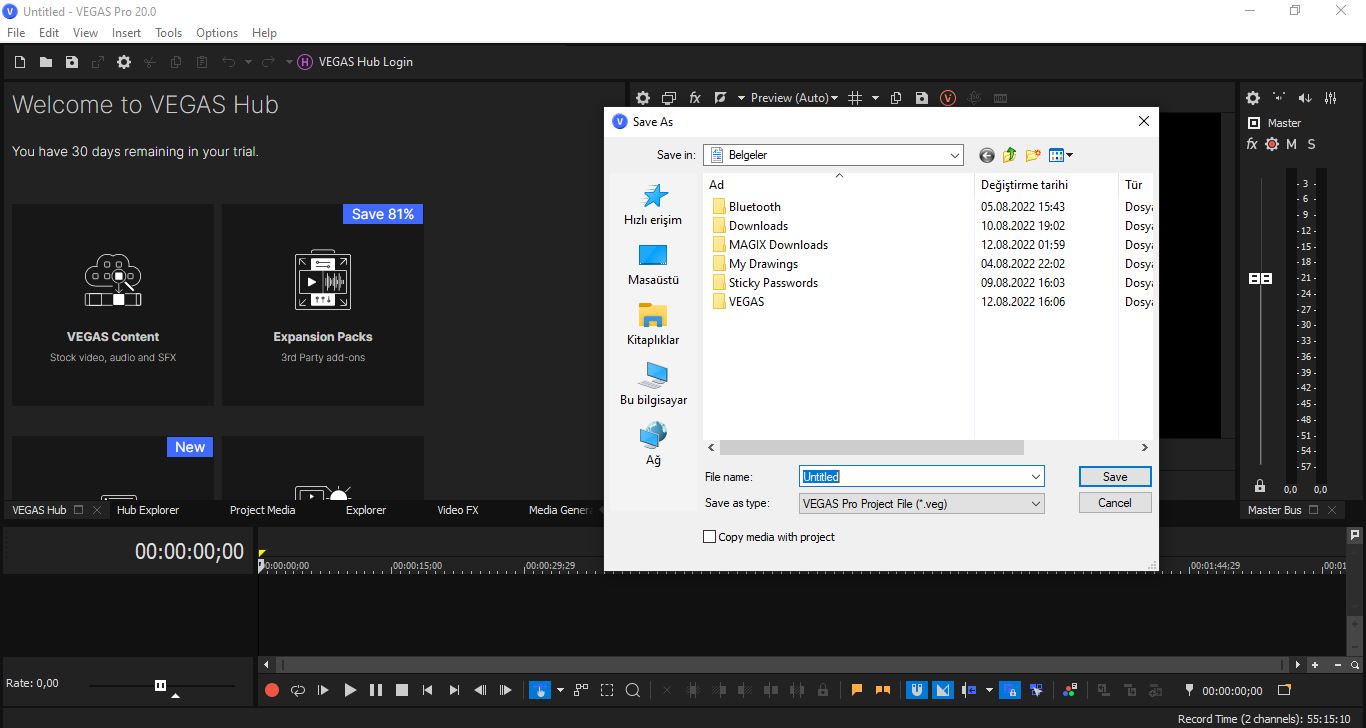Open video preview Project Video Properties gear
The image size is (1366, 728).
643,98
